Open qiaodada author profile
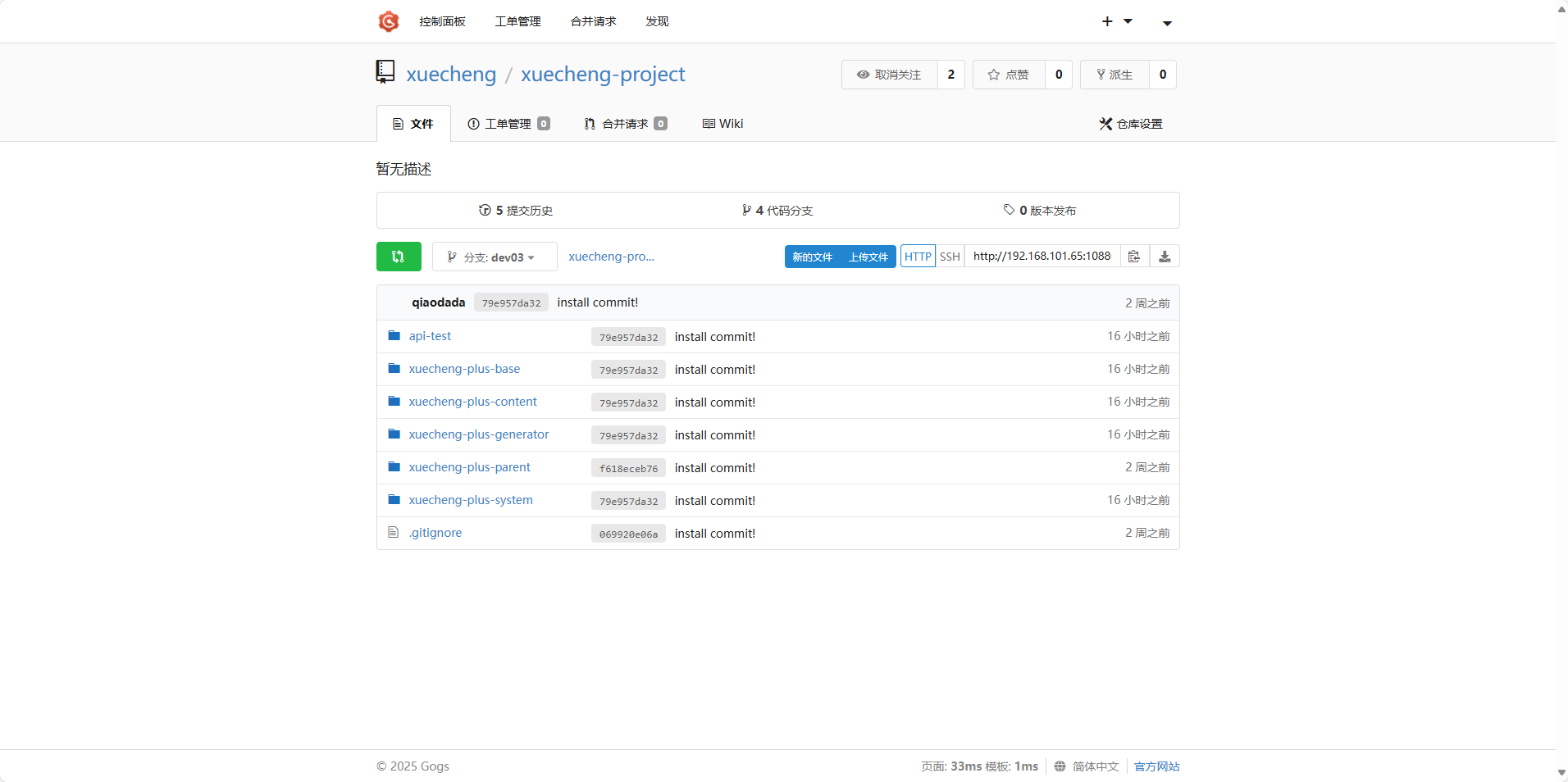The image size is (1568, 782). 439,302
